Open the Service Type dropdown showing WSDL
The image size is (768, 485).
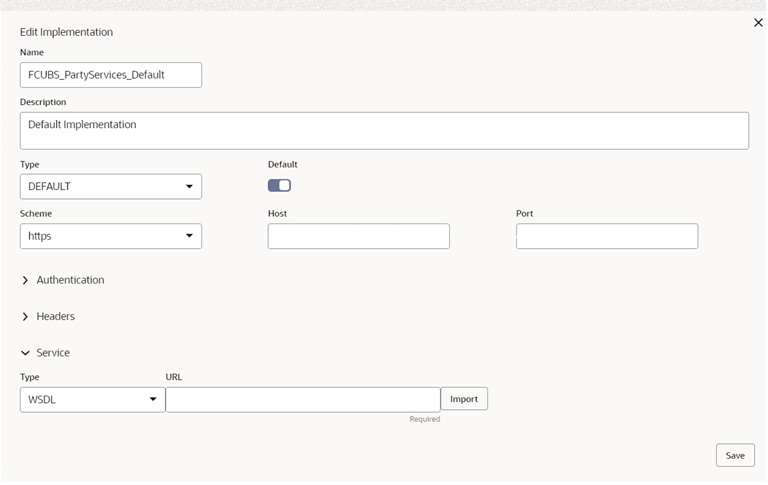92,399
